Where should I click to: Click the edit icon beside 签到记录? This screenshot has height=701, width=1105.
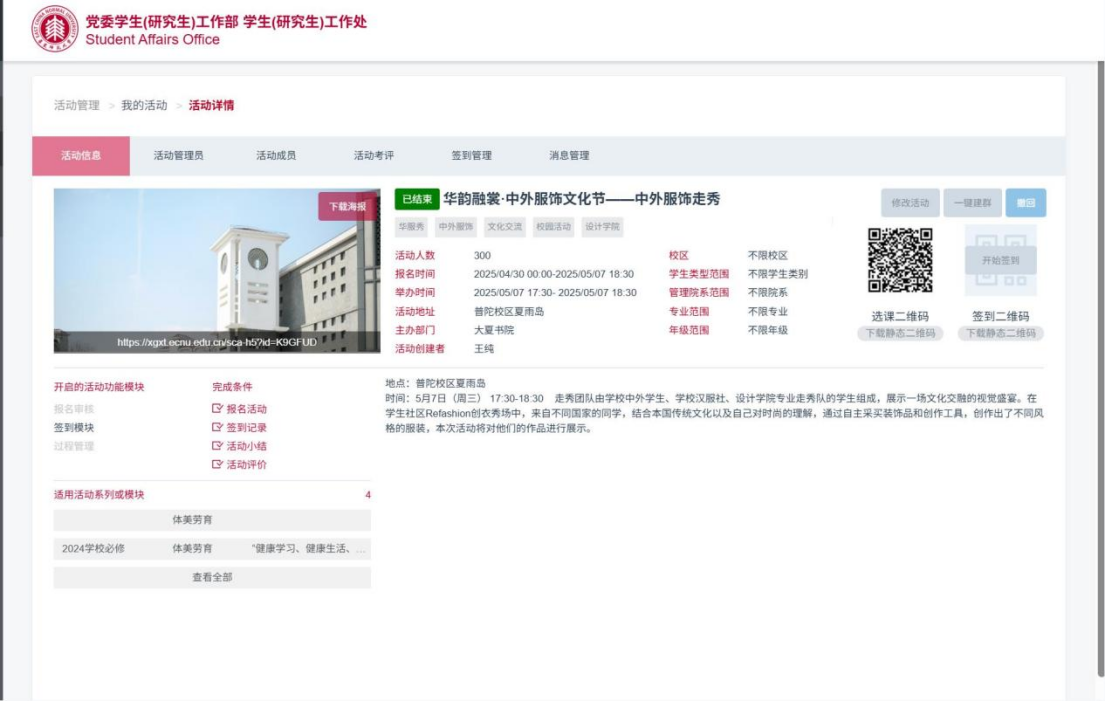pos(218,428)
